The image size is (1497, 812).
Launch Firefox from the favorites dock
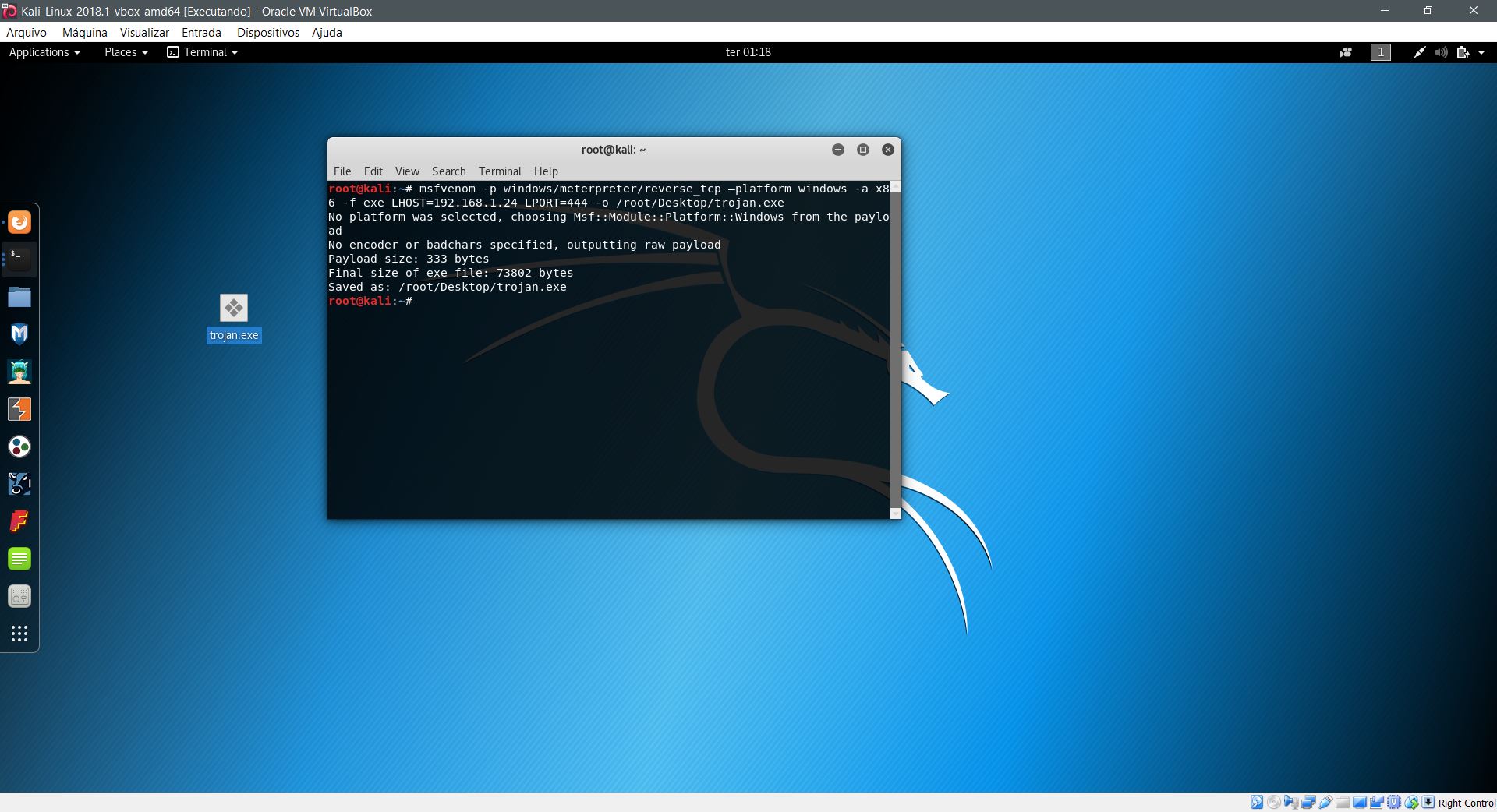[x=19, y=221]
